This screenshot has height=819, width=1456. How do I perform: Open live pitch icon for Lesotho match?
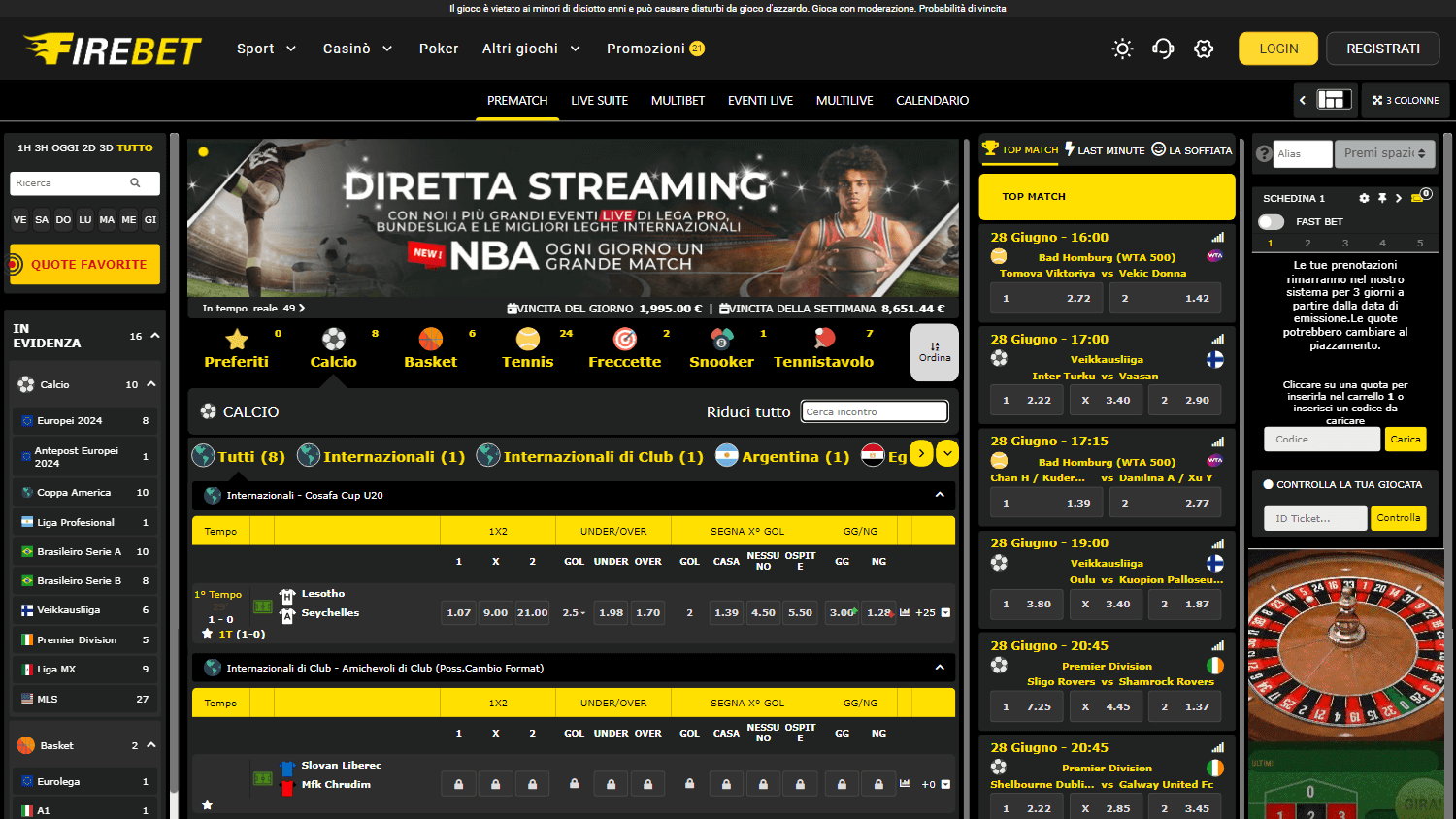click(263, 606)
